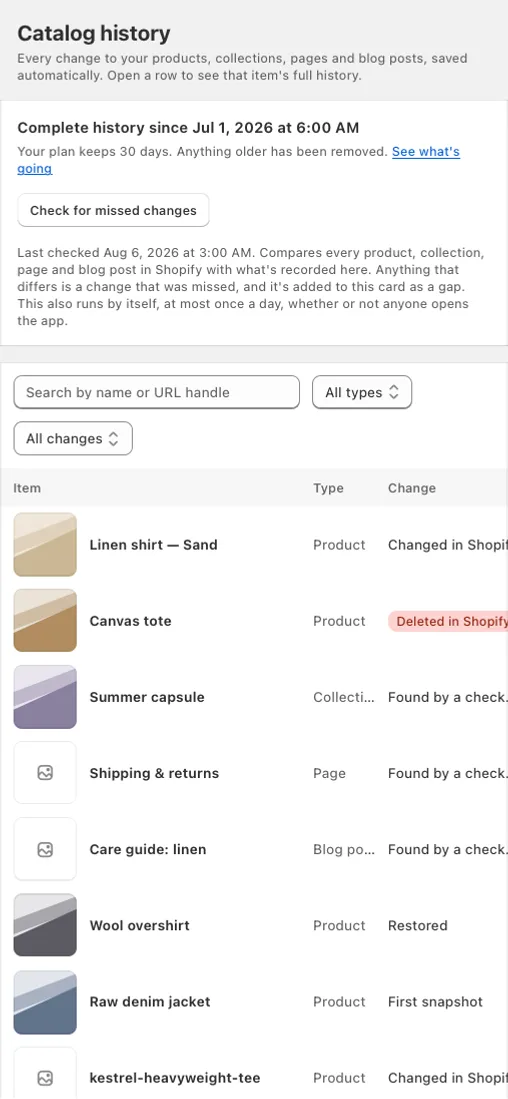Open the All types dropdown
The image size is (508, 1099).
[362, 392]
